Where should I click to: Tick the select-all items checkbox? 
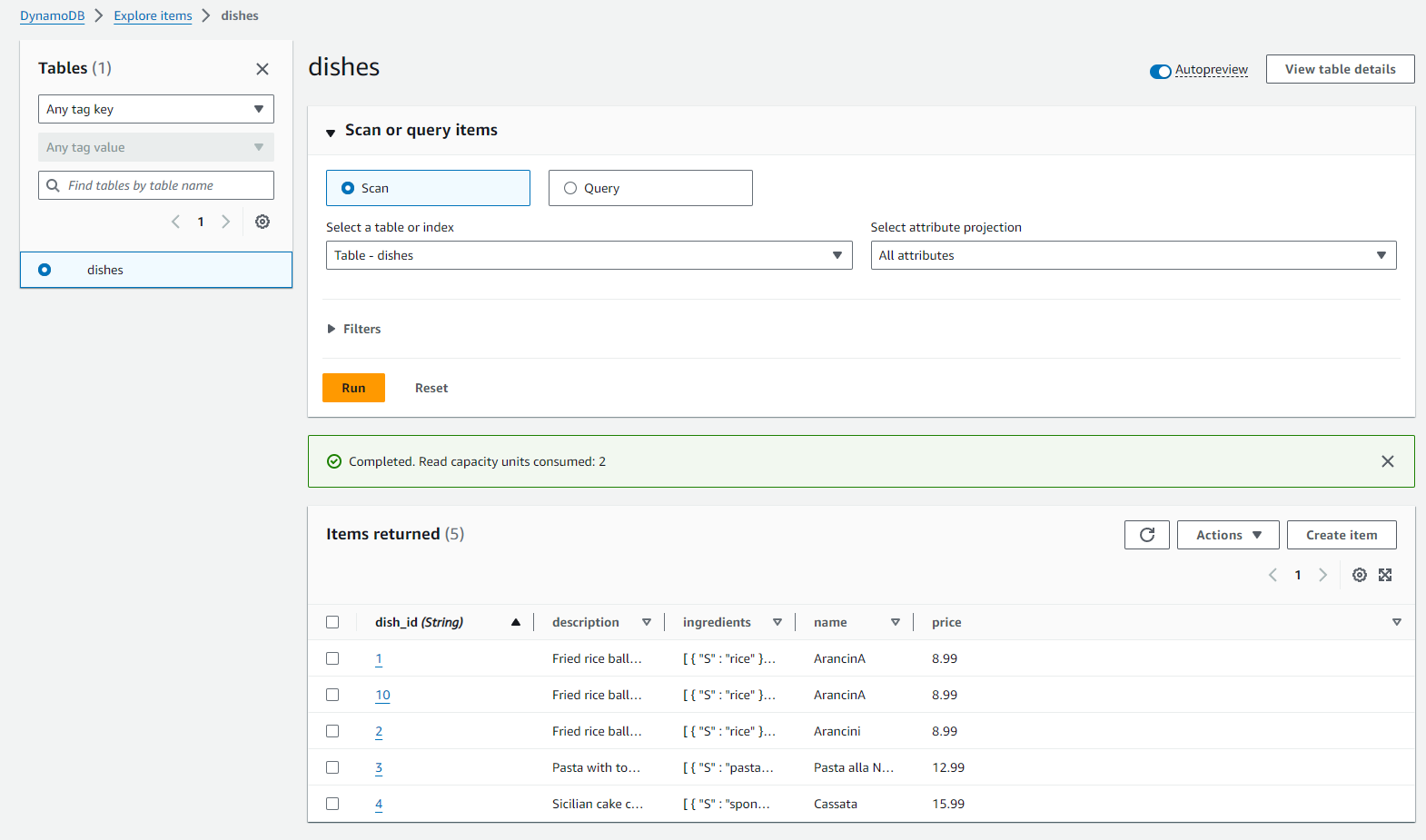[332, 622]
